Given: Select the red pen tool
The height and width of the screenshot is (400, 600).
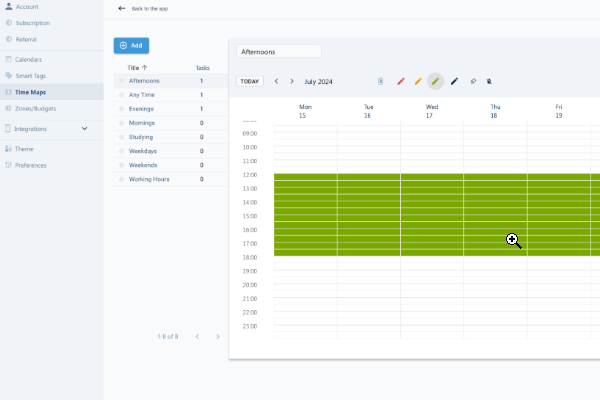Looking at the screenshot, I should [x=401, y=81].
